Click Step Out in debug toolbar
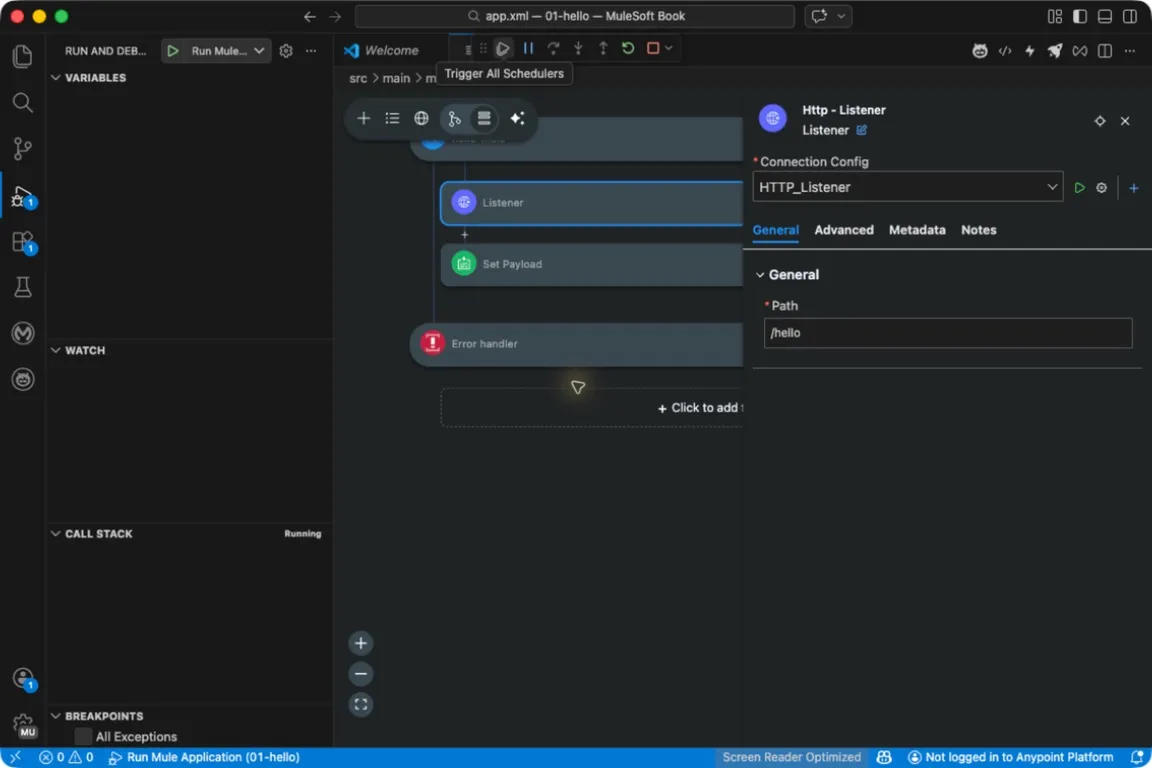 (603, 49)
